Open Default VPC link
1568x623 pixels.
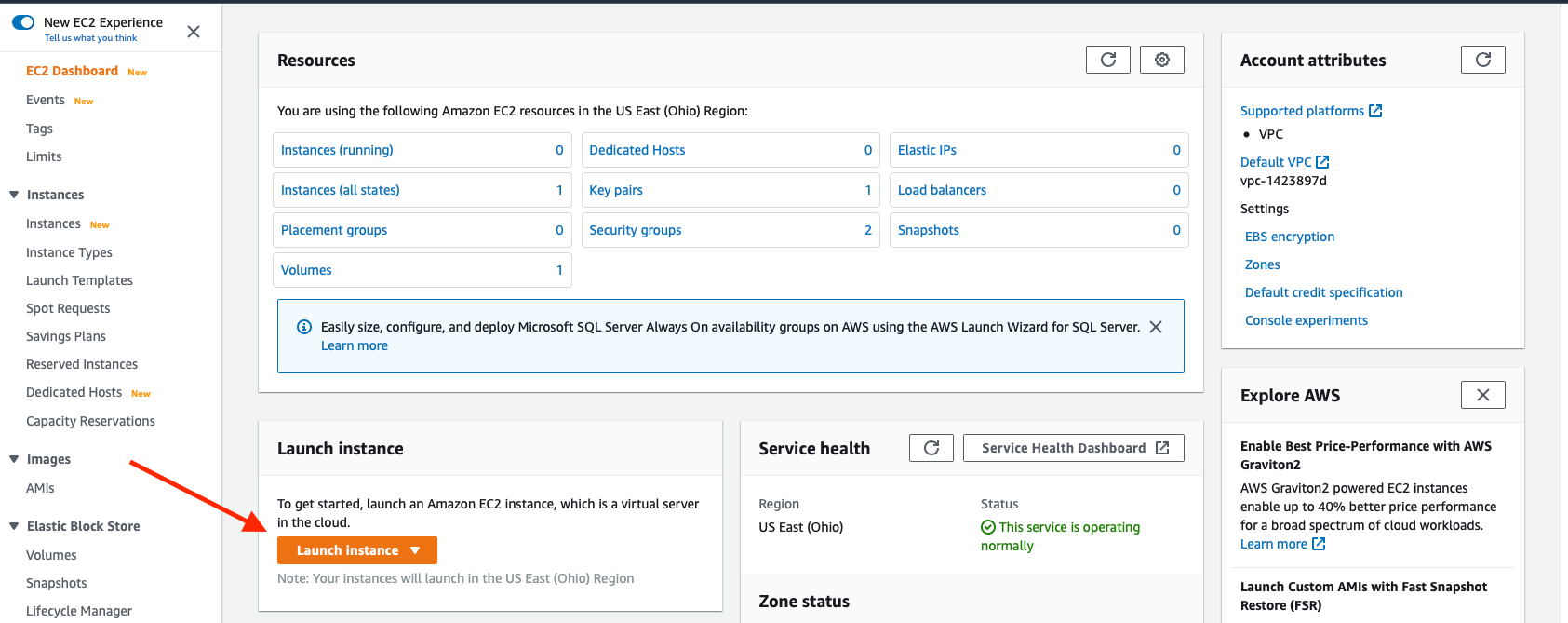[x=1276, y=162]
